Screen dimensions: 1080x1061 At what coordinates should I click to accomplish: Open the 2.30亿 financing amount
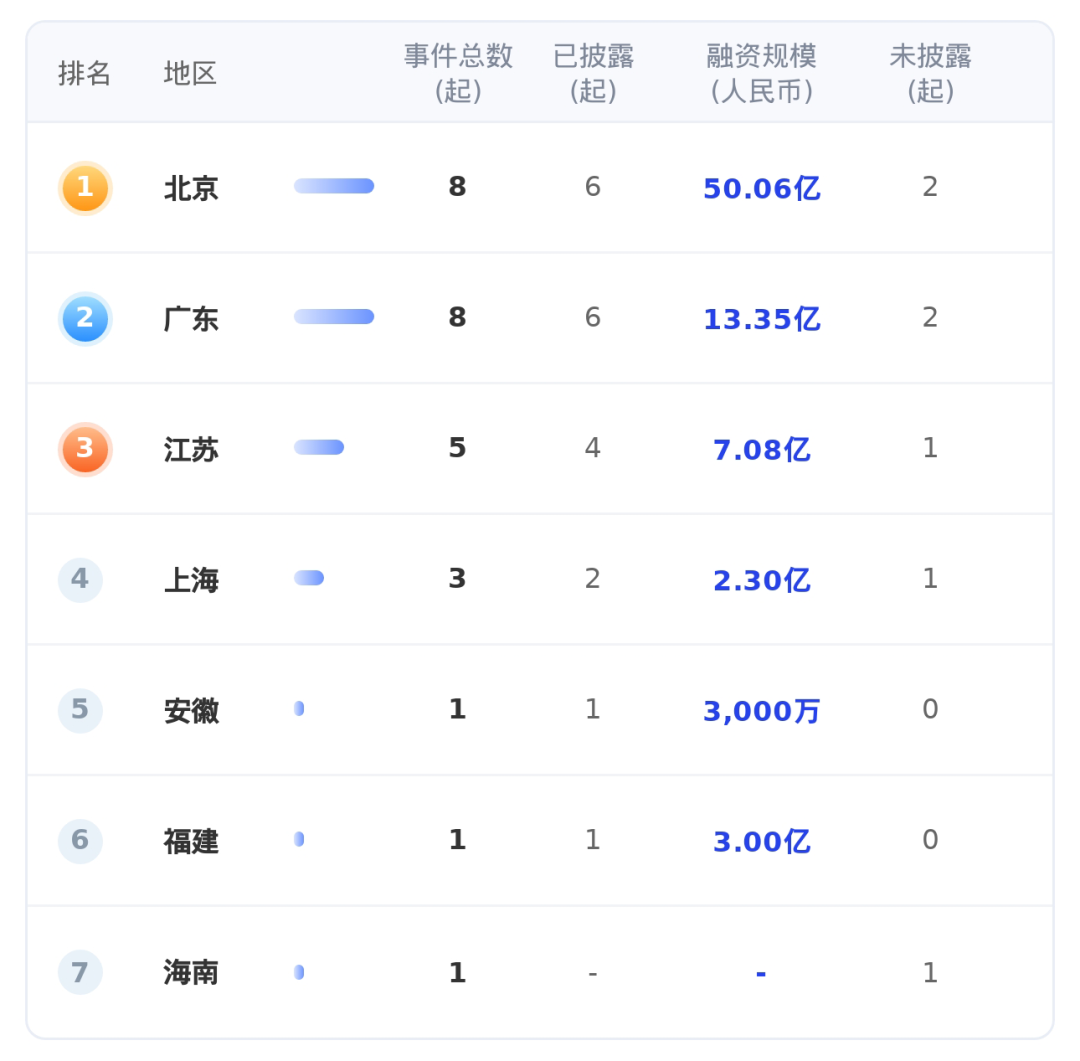coord(762,579)
